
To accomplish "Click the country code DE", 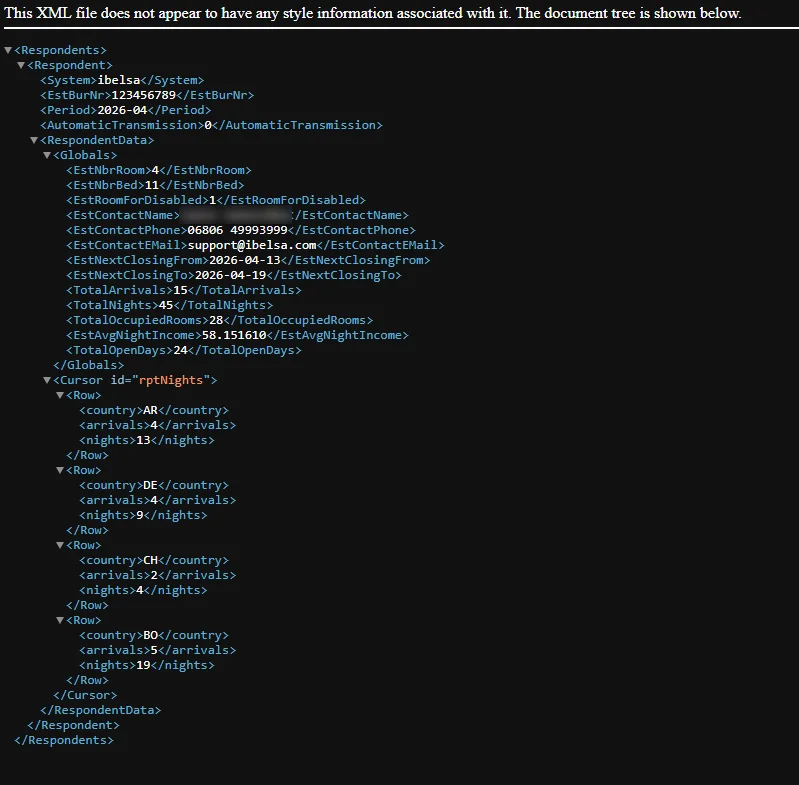I will click(x=150, y=485).
